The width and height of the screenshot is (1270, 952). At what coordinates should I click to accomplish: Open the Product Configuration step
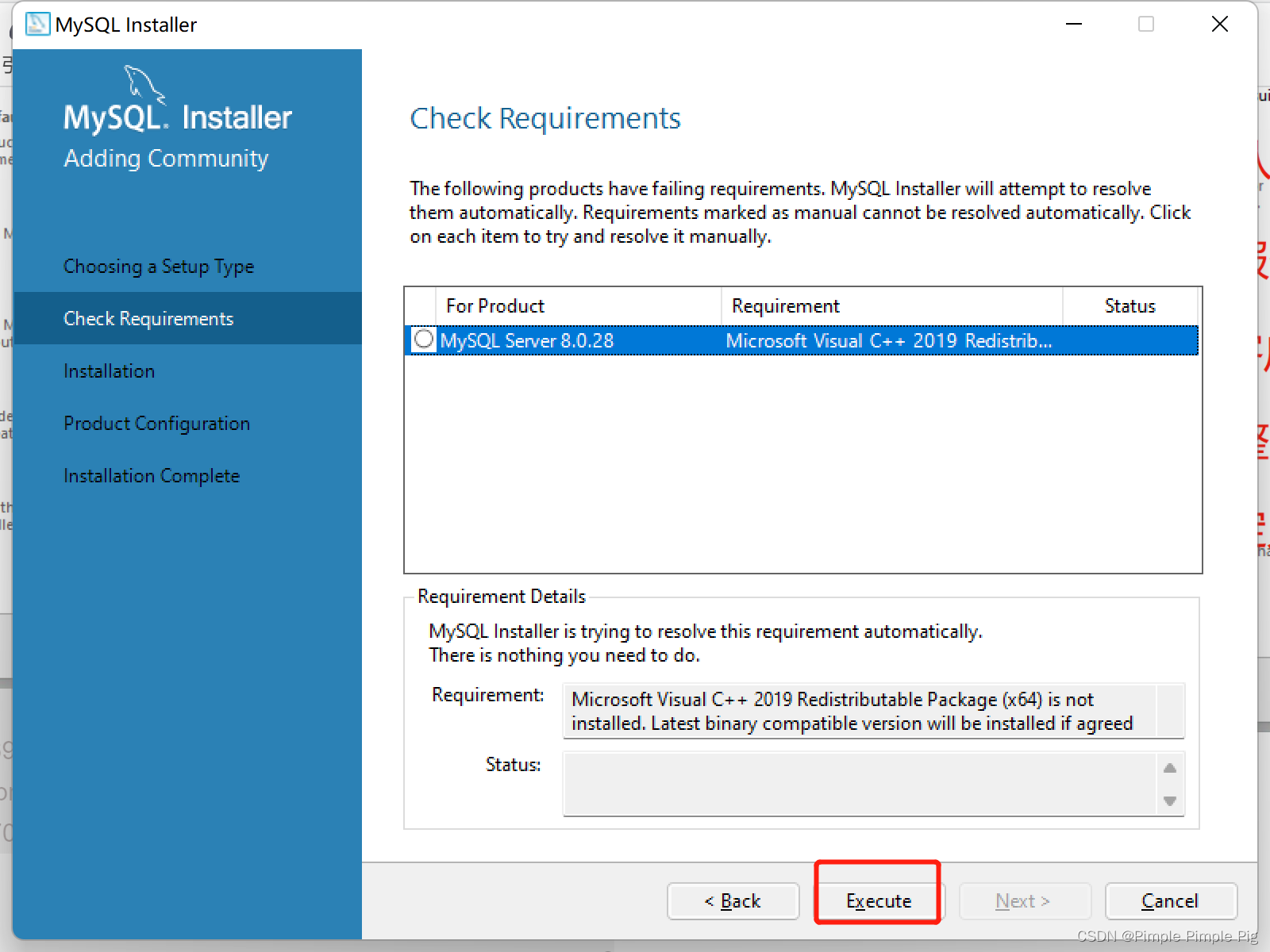[157, 424]
